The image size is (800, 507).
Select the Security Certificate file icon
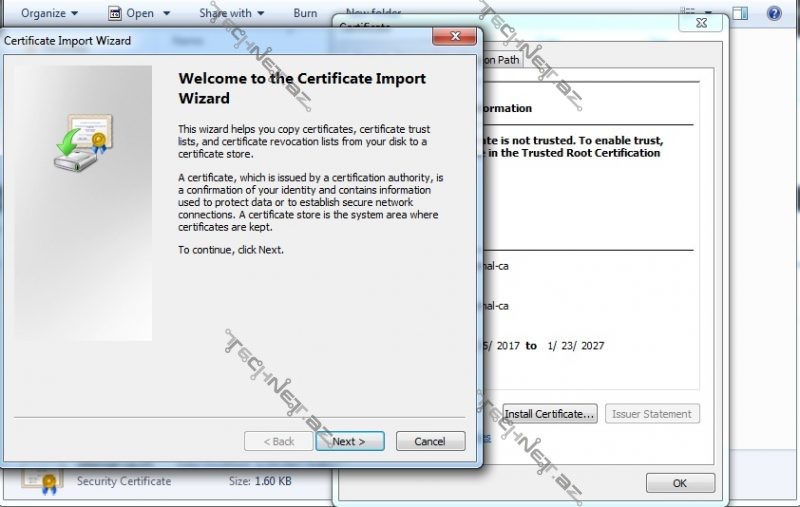pos(42,481)
